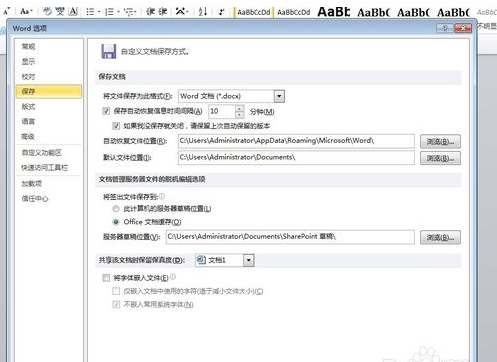Toggle 如果我没保存就关闭 keep last version checkbox
The image size is (497, 362).
pyautogui.click(x=116, y=126)
